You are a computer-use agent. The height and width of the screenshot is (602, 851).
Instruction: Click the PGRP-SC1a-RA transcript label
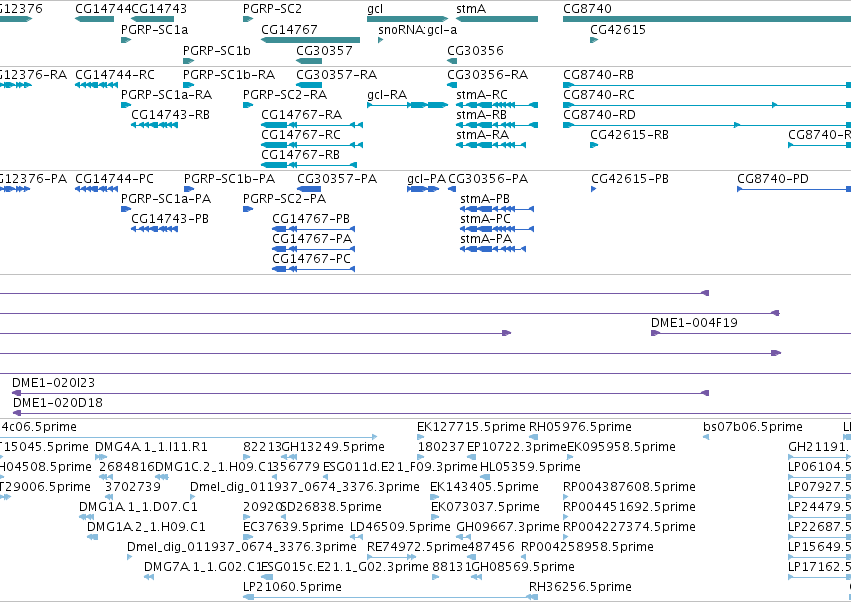tap(166, 94)
